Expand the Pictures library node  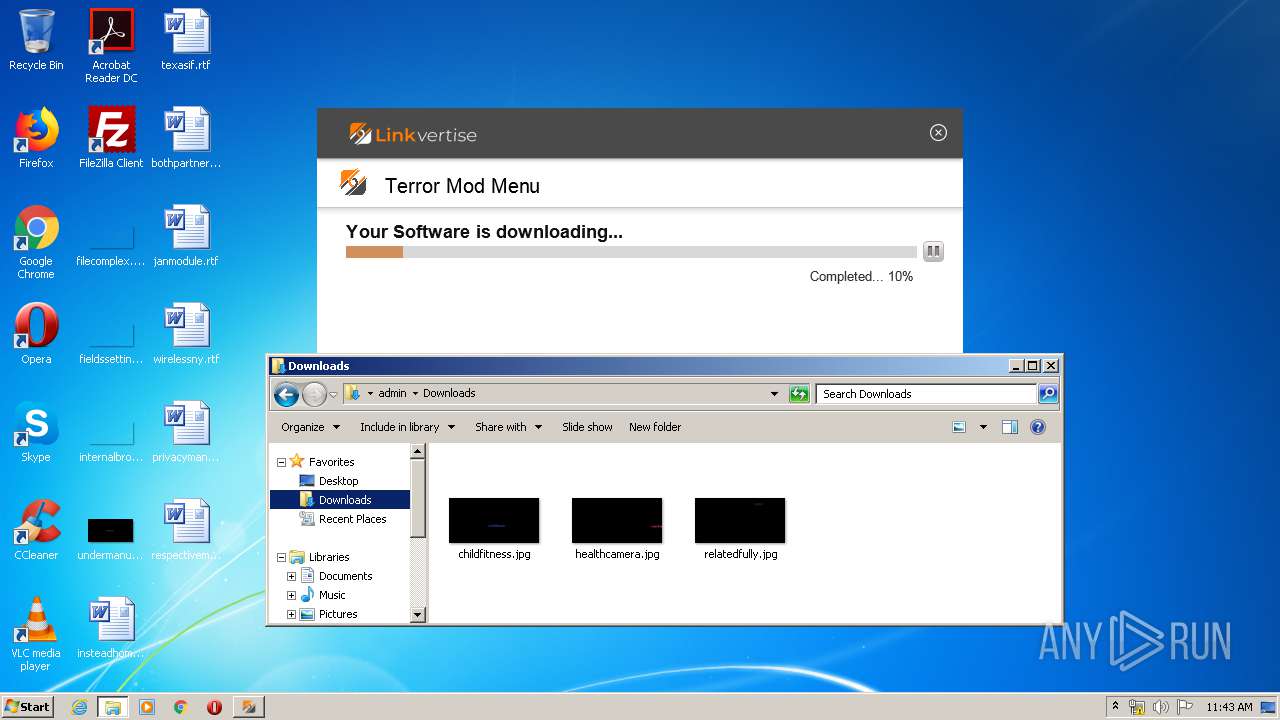[291, 614]
